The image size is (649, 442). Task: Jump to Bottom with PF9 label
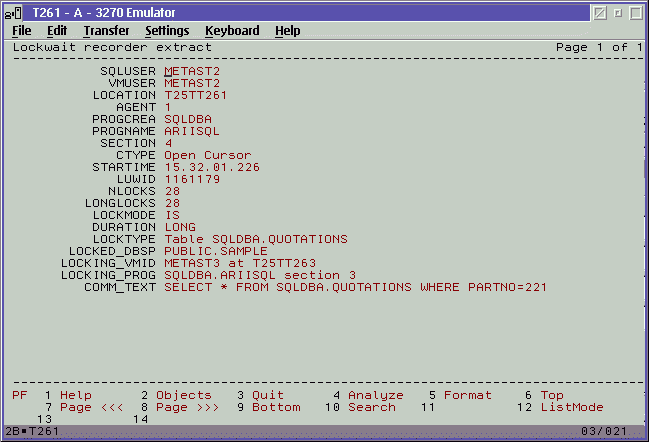point(276,408)
